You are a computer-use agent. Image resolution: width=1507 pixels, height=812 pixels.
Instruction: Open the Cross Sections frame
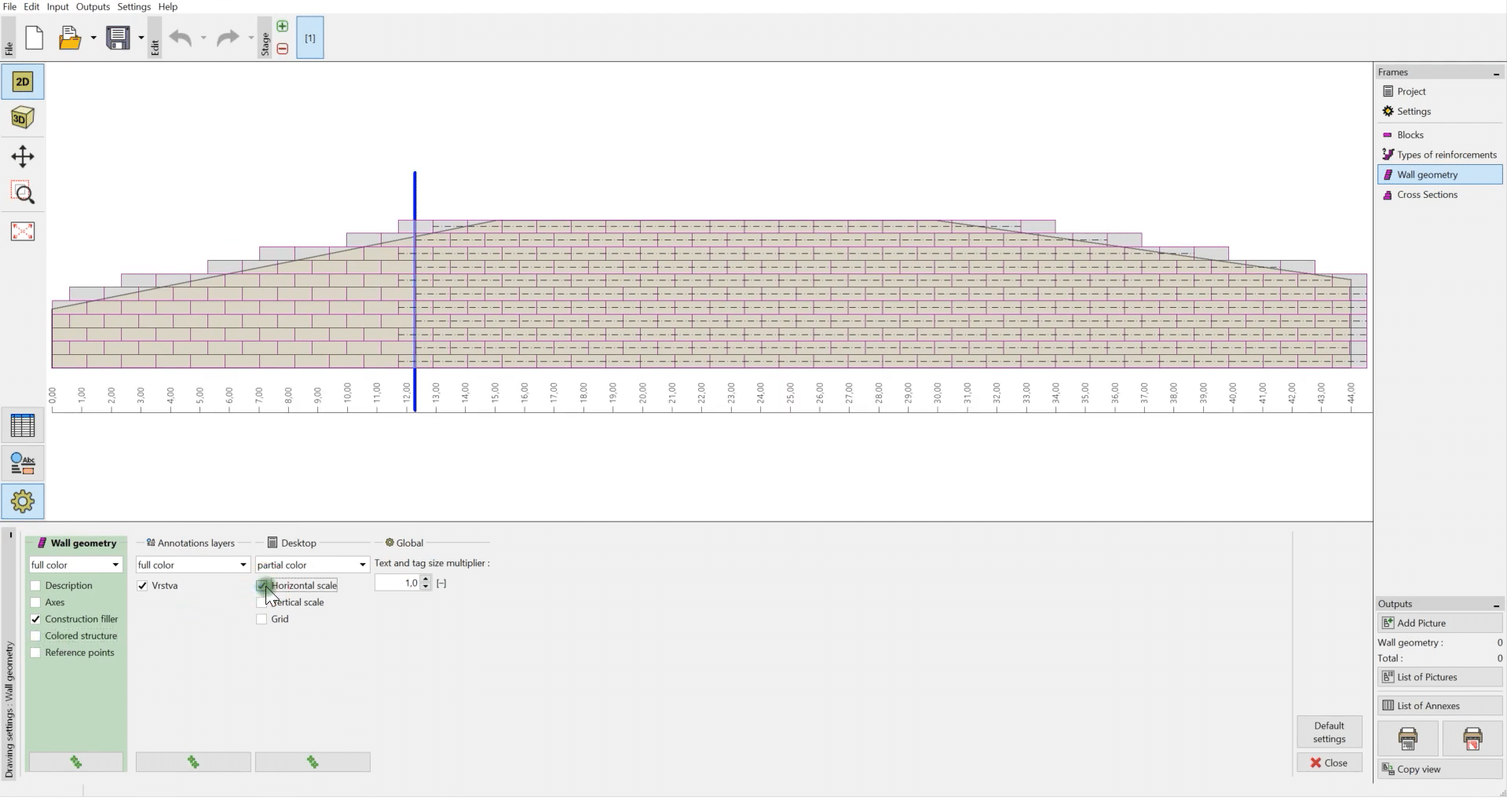1426,195
